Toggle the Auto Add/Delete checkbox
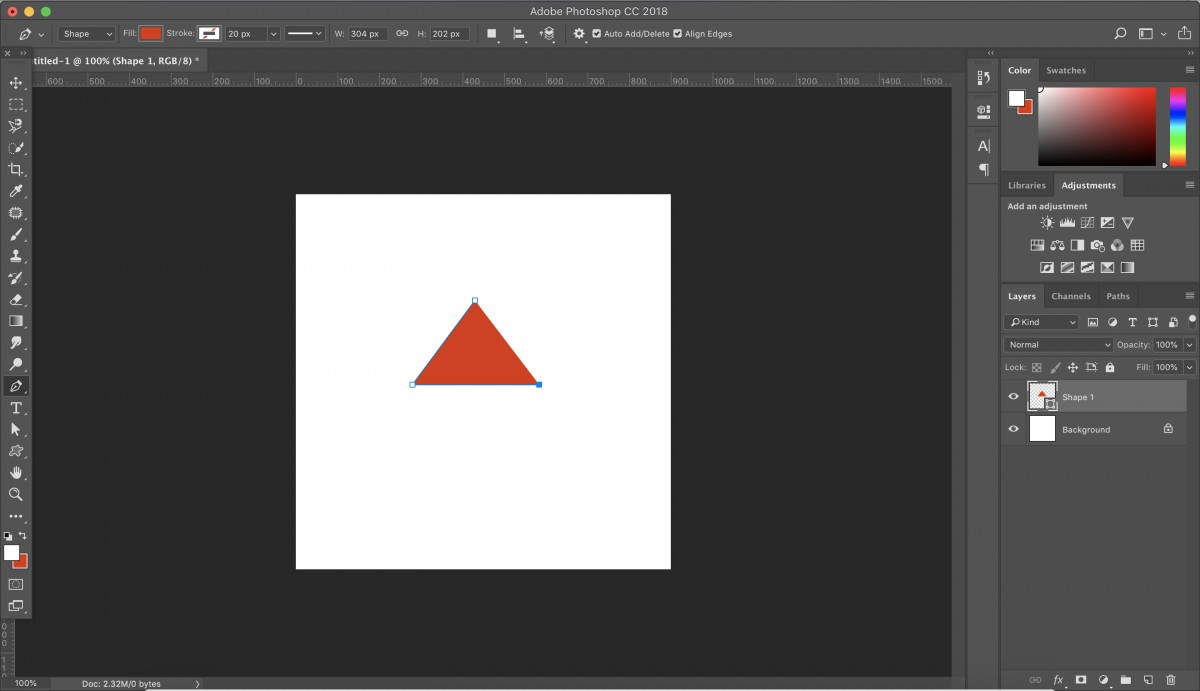The width and height of the screenshot is (1200, 691). coord(597,34)
